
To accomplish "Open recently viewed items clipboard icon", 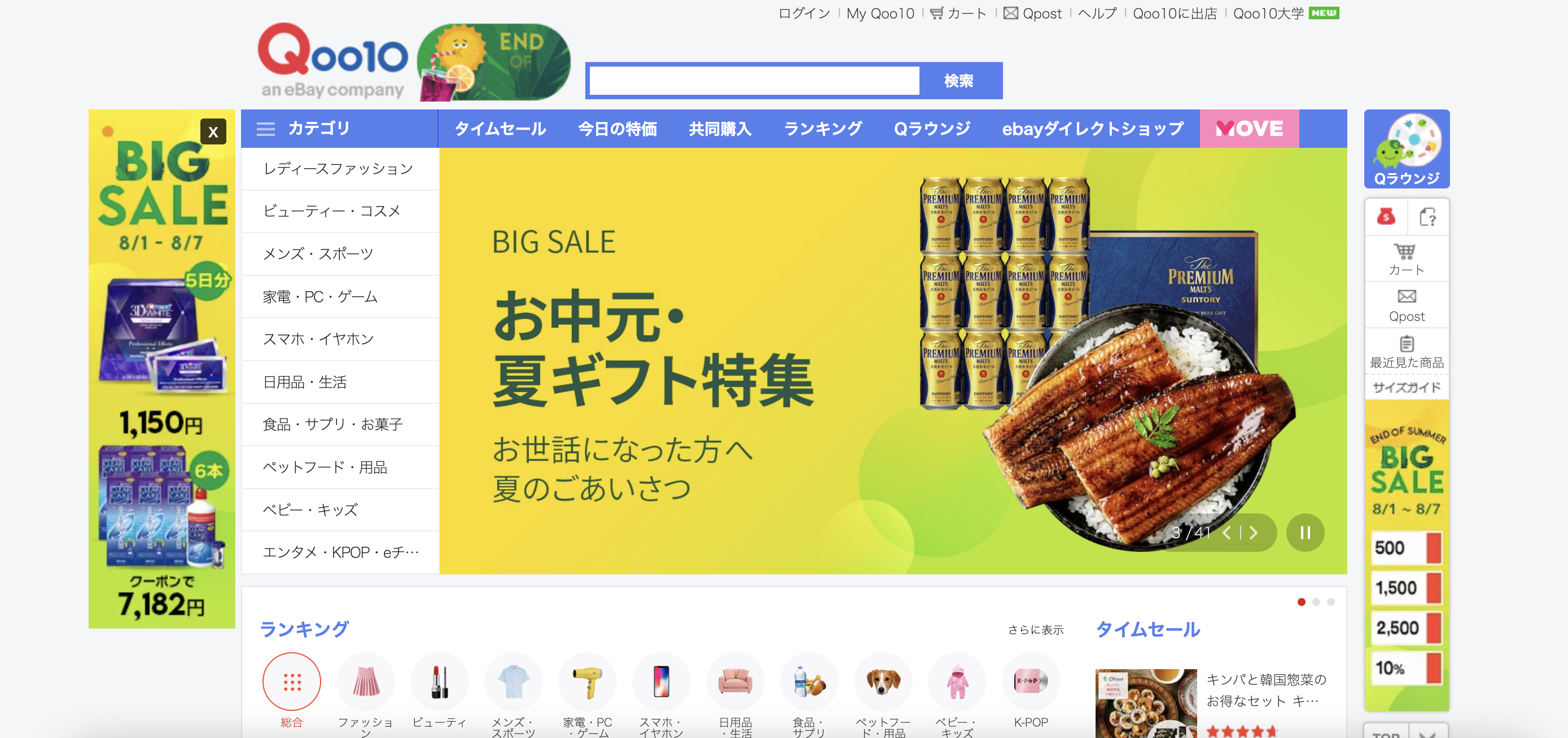I will pyautogui.click(x=1406, y=343).
